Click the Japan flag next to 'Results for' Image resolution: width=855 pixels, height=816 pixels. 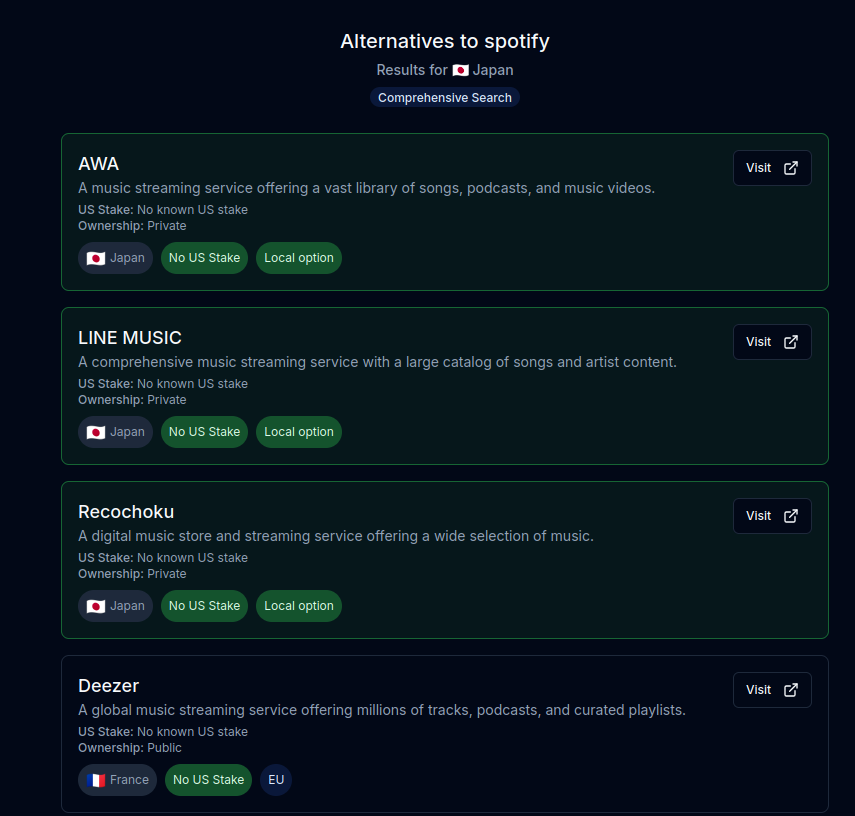click(459, 70)
